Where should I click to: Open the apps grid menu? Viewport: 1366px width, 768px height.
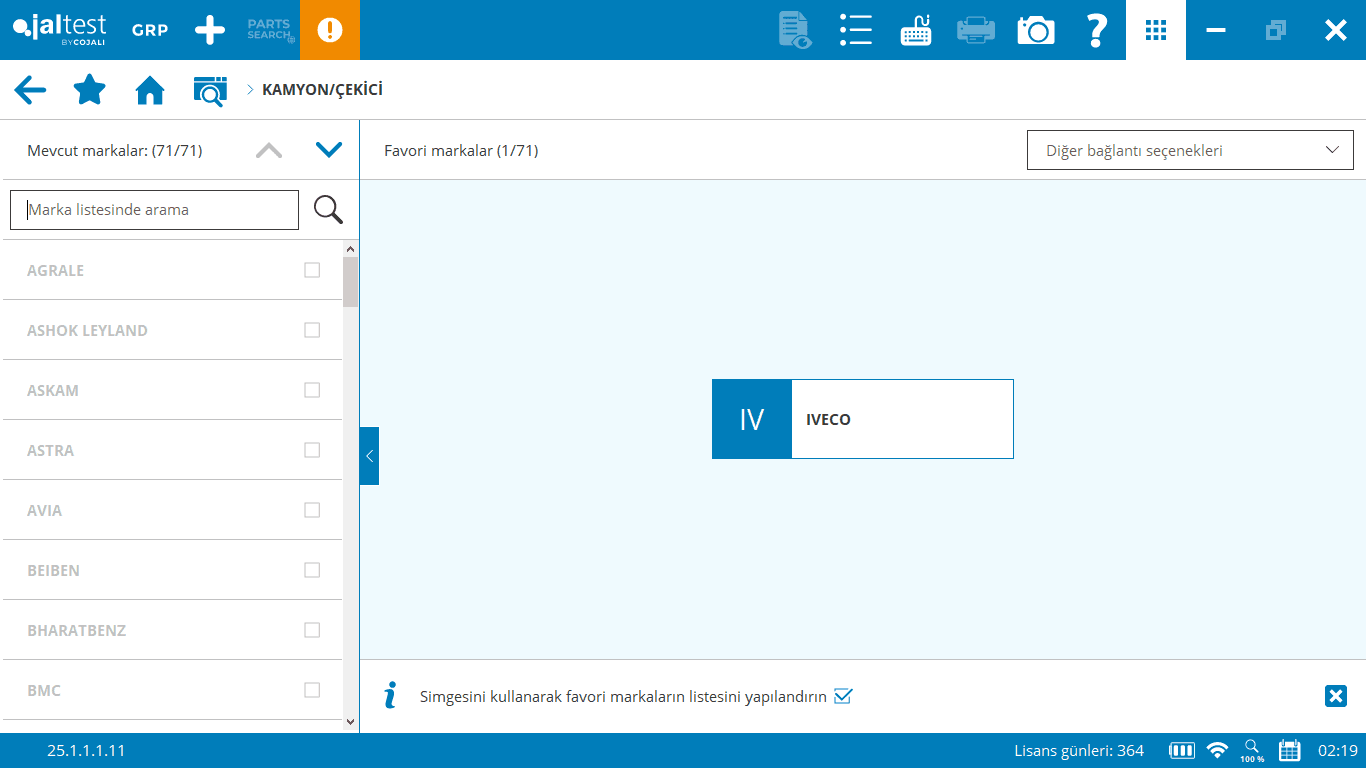coord(1156,30)
